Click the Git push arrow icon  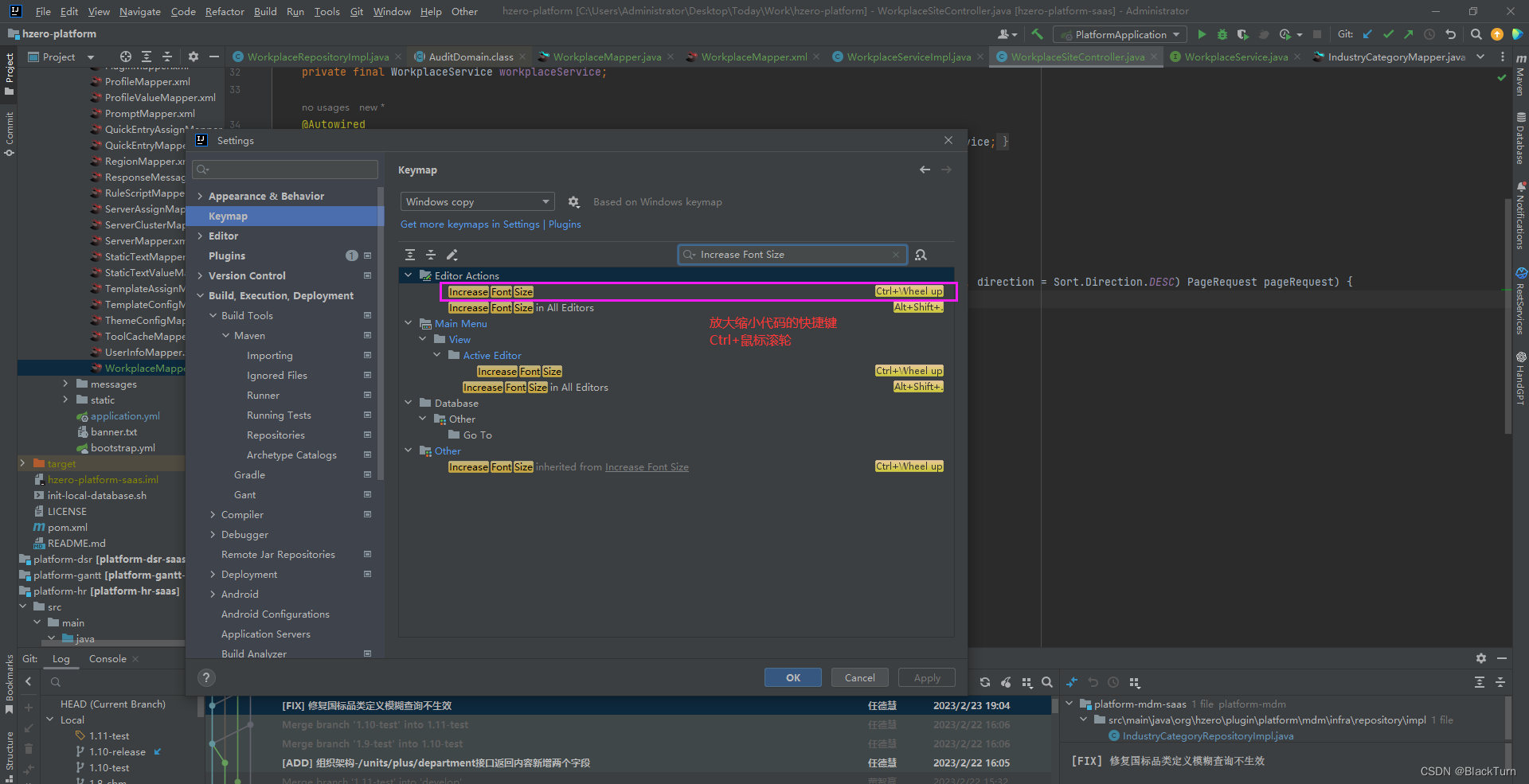pyautogui.click(x=1409, y=34)
